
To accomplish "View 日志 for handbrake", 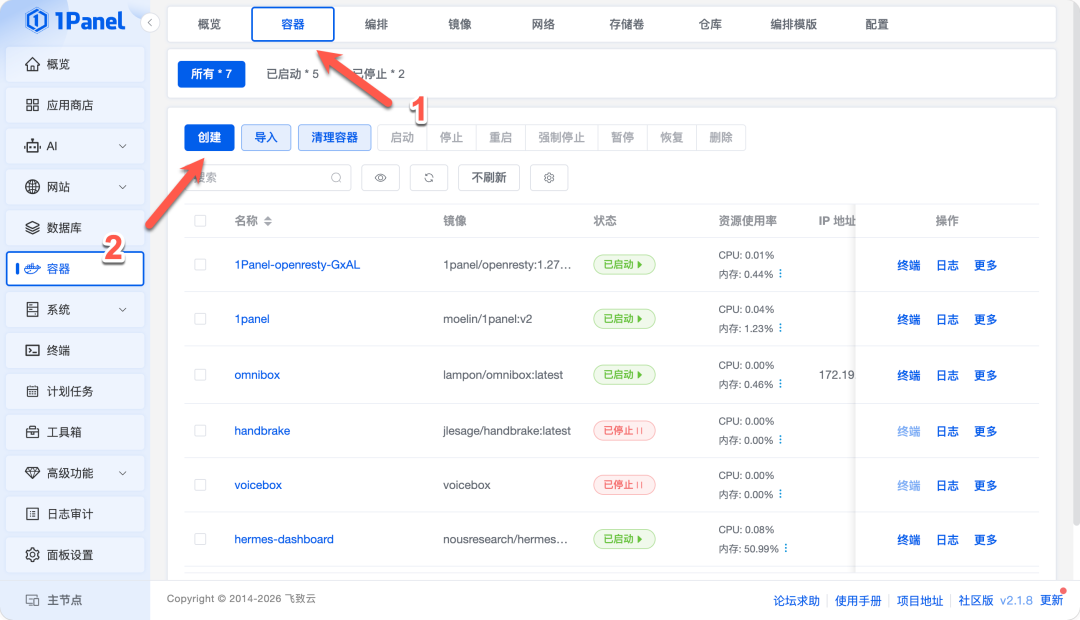I will coord(947,431).
